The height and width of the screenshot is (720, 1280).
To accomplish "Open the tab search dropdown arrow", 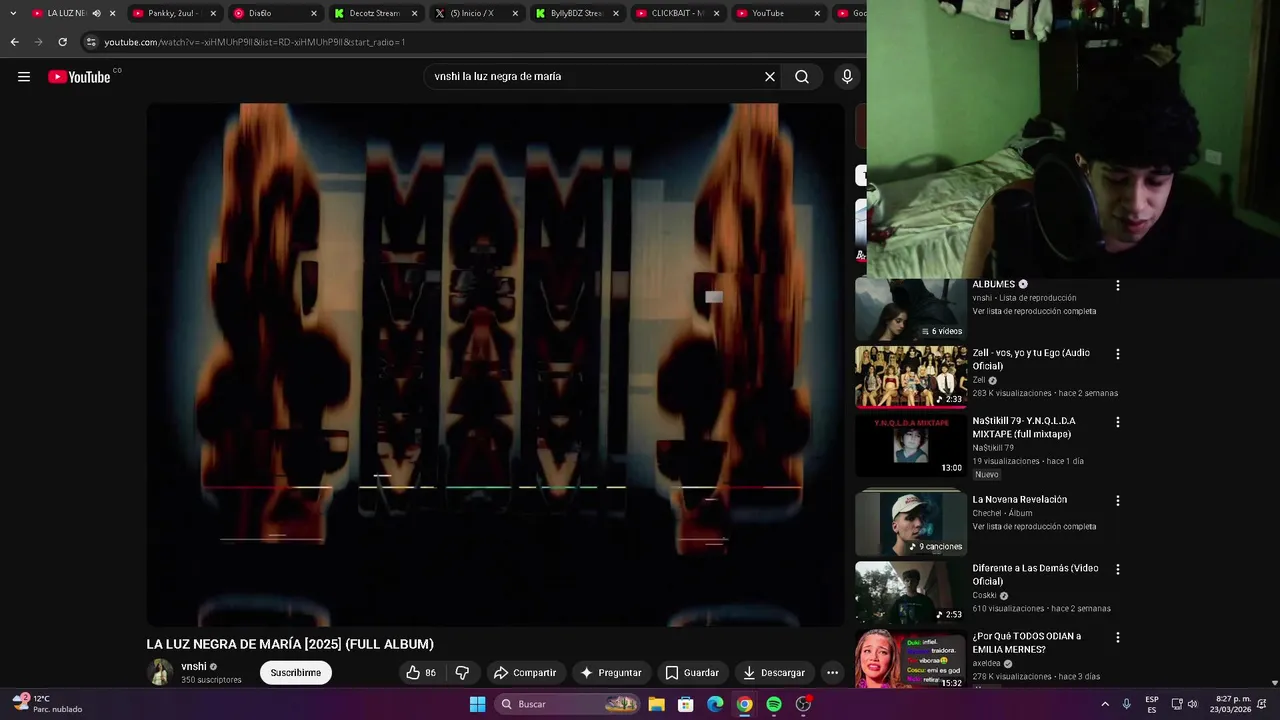I will 13,13.
